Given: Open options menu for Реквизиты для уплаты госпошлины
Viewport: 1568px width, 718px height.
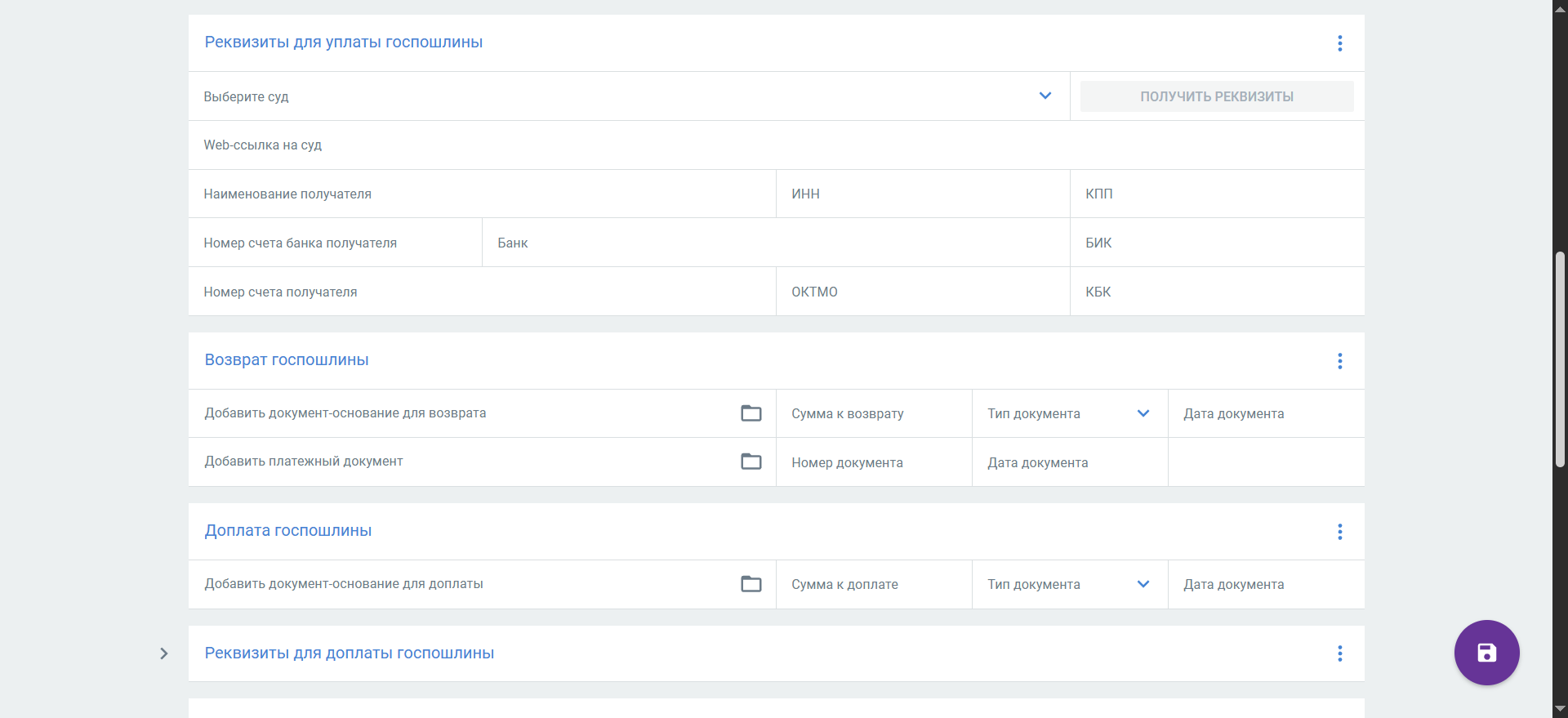Looking at the screenshot, I should tap(1339, 43).
